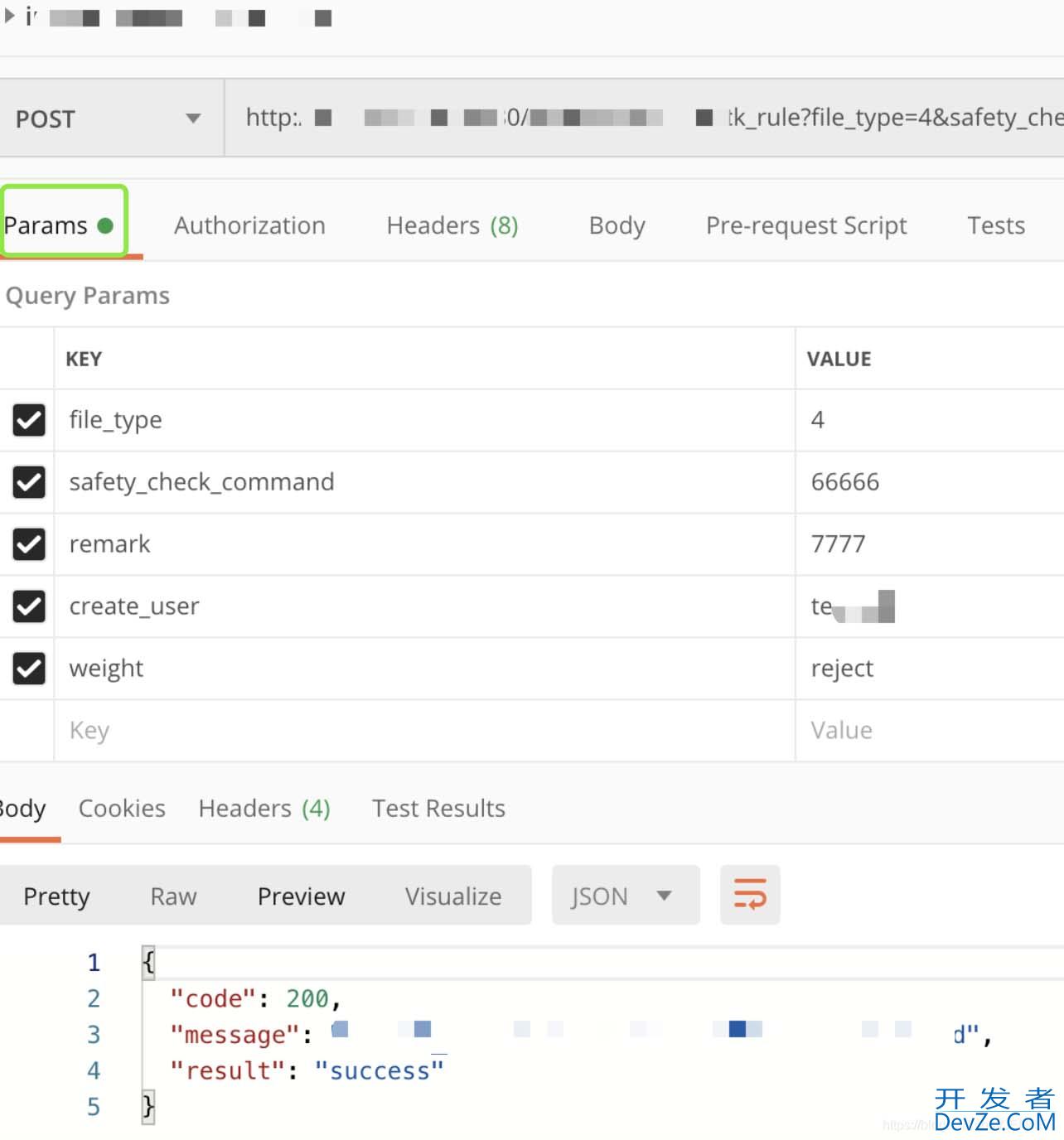Select the Raw view button
Viewport: 1064px width, 1140px height.
coord(173,896)
